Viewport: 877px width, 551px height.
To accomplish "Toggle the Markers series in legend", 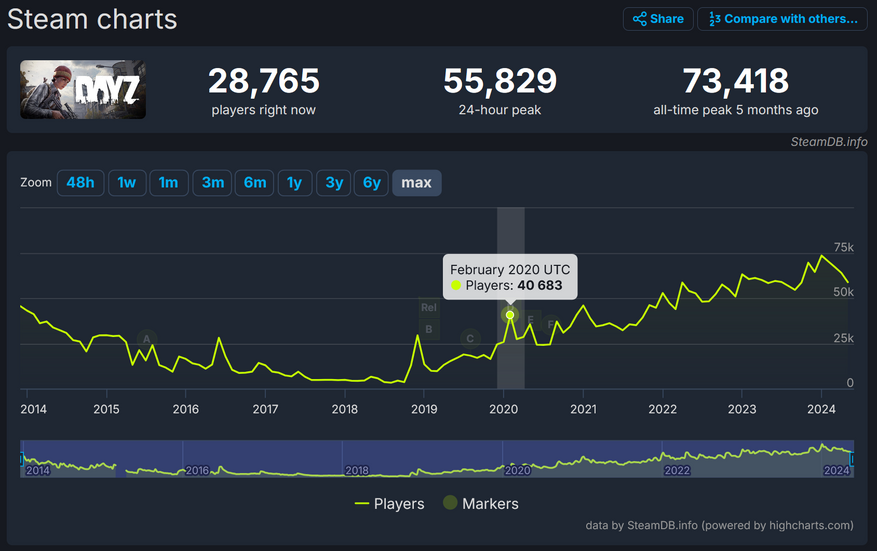I will pyautogui.click(x=481, y=503).
